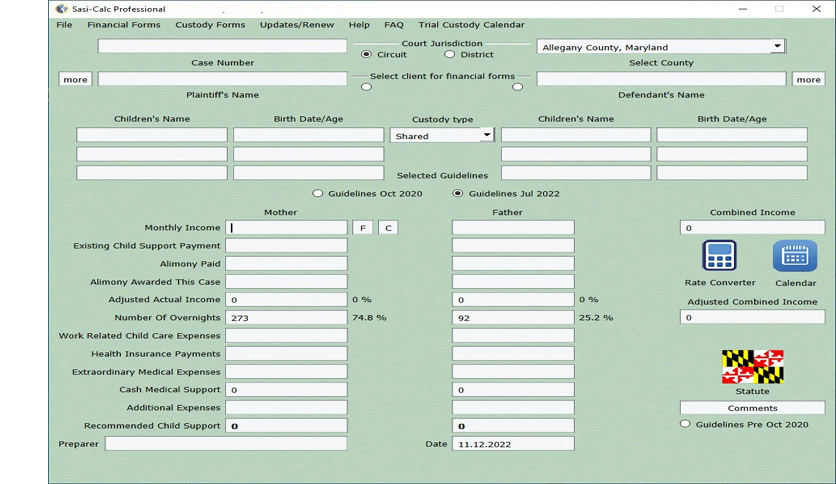The height and width of the screenshot is (484, 836).
Task: Click the Case Number field
Action: tap(222, 46)
